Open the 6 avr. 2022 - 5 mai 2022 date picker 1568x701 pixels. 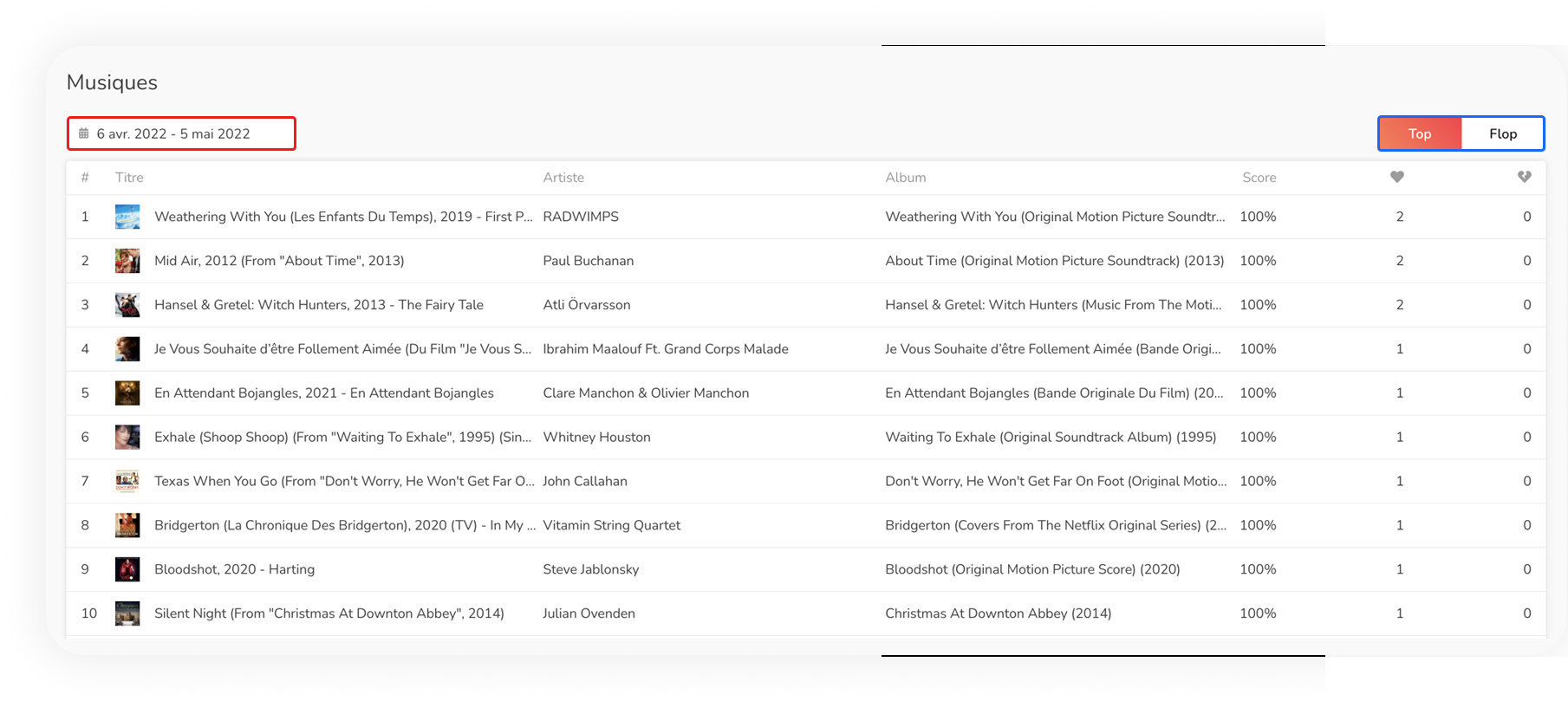(x=181, y=133)
